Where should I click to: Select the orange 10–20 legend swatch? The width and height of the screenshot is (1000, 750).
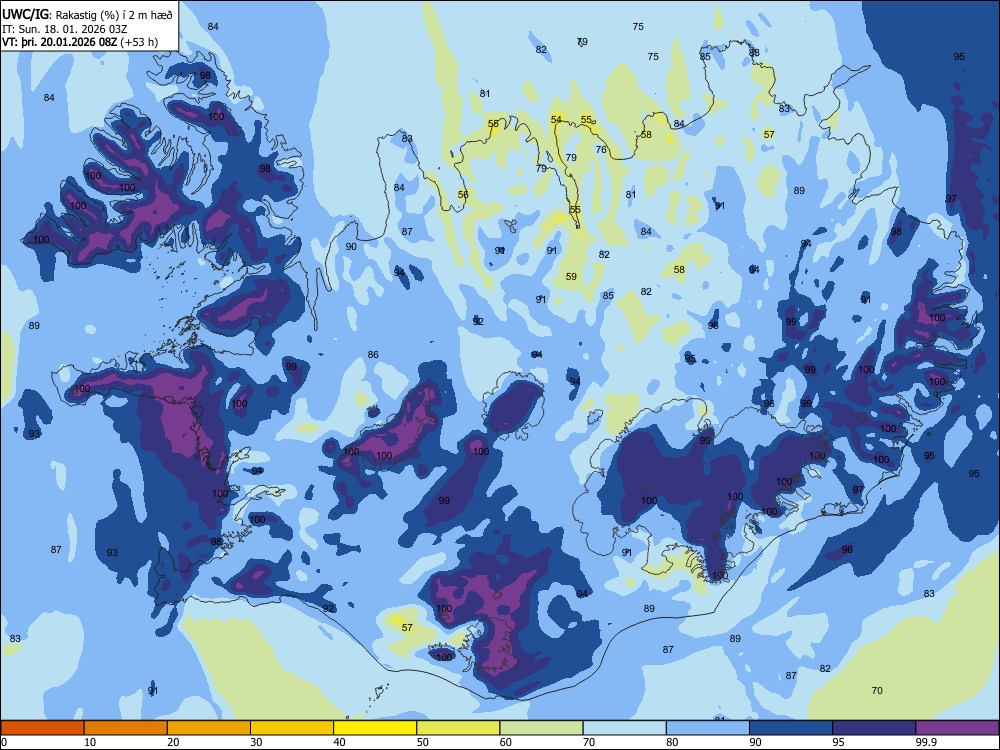(126, 728)
